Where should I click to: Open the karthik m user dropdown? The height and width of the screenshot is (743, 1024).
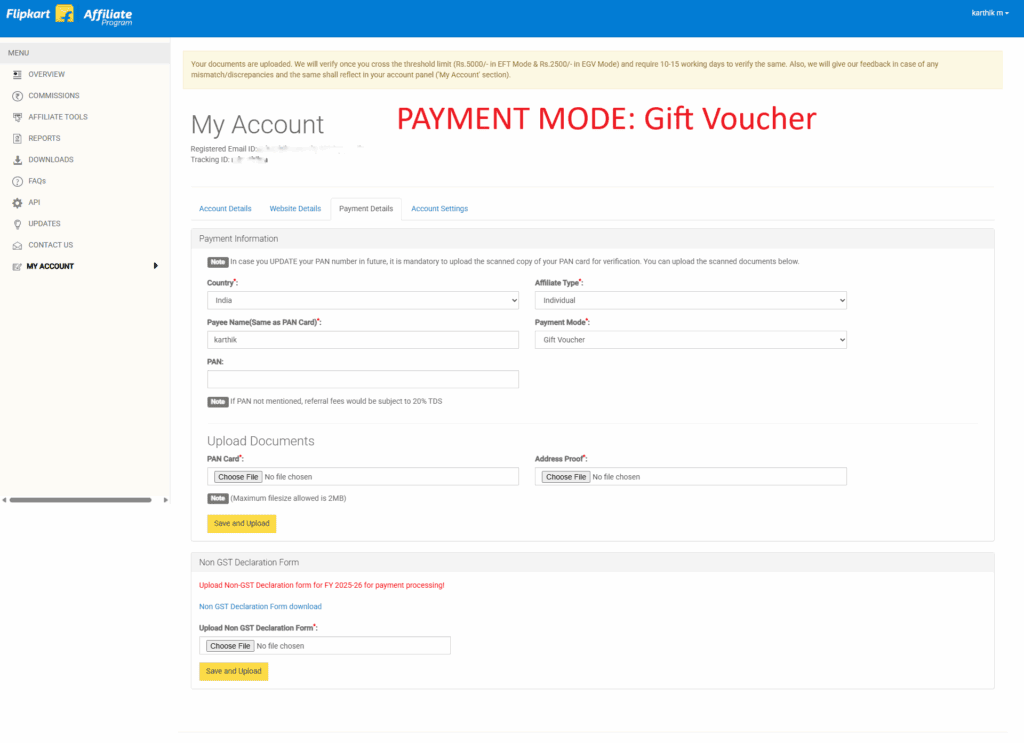tap(990, 13)
